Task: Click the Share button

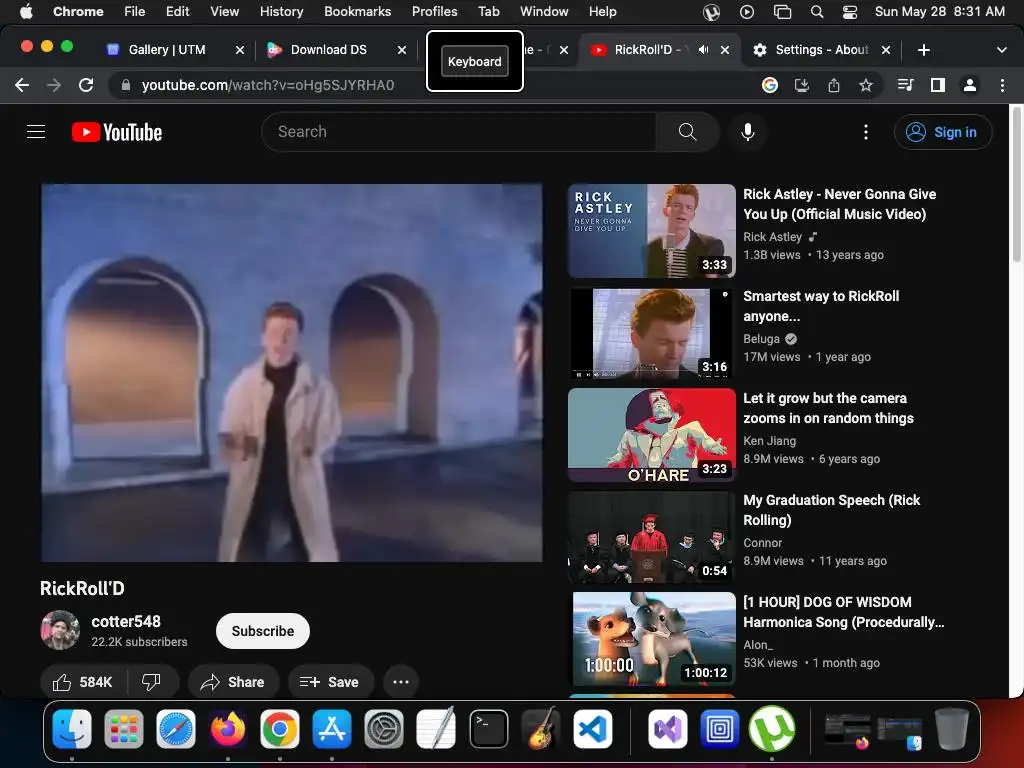Action: point(233,682)
